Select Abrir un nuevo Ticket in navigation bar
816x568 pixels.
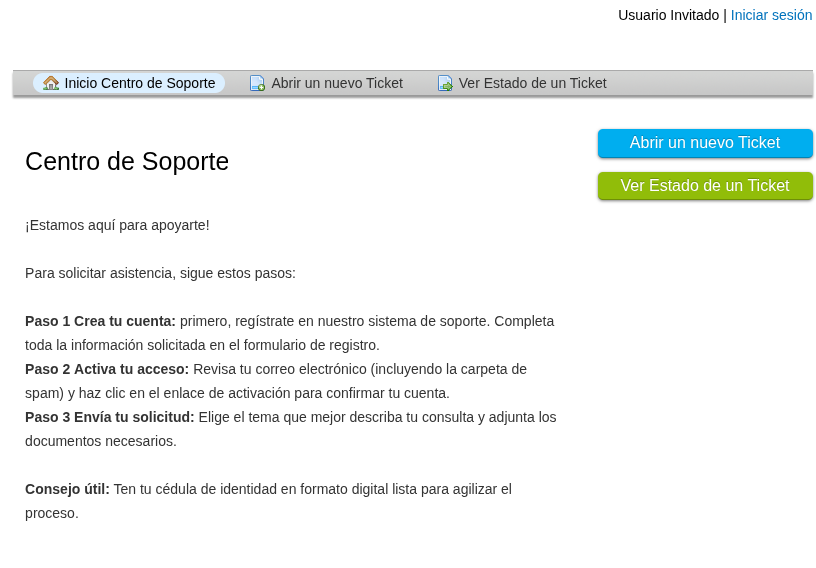336,83
